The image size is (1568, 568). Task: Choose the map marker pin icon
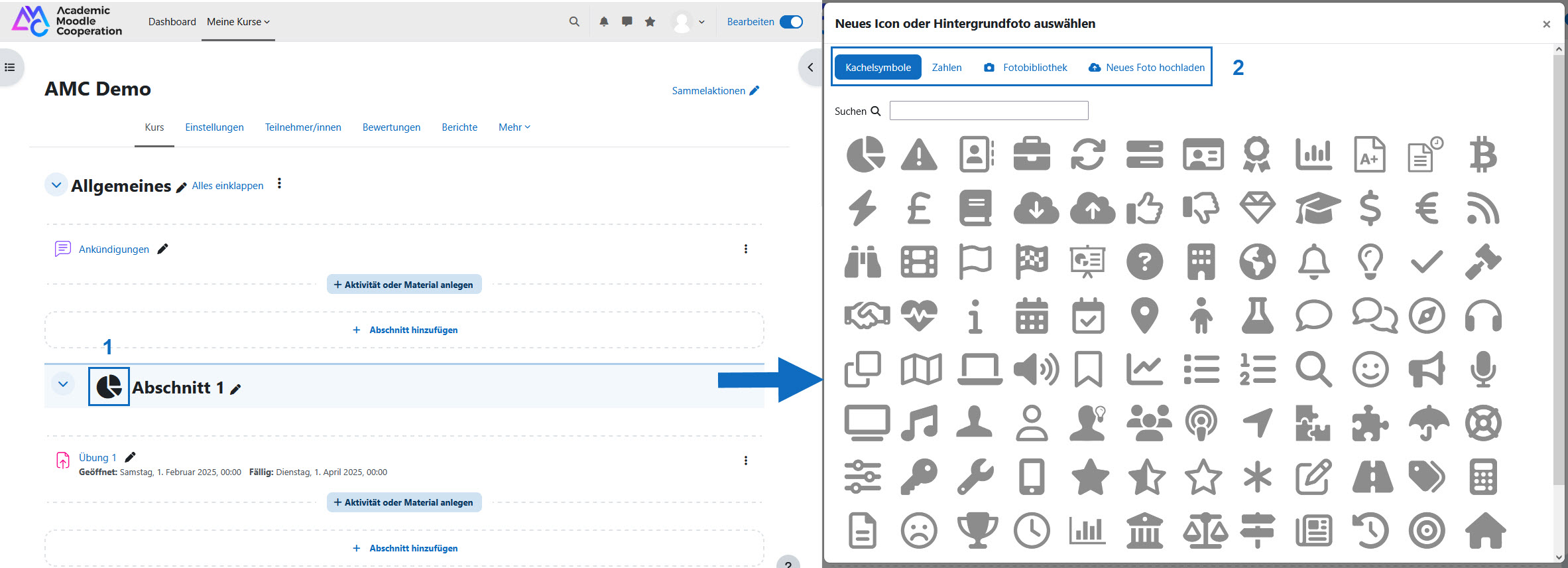coord(1145,316)
